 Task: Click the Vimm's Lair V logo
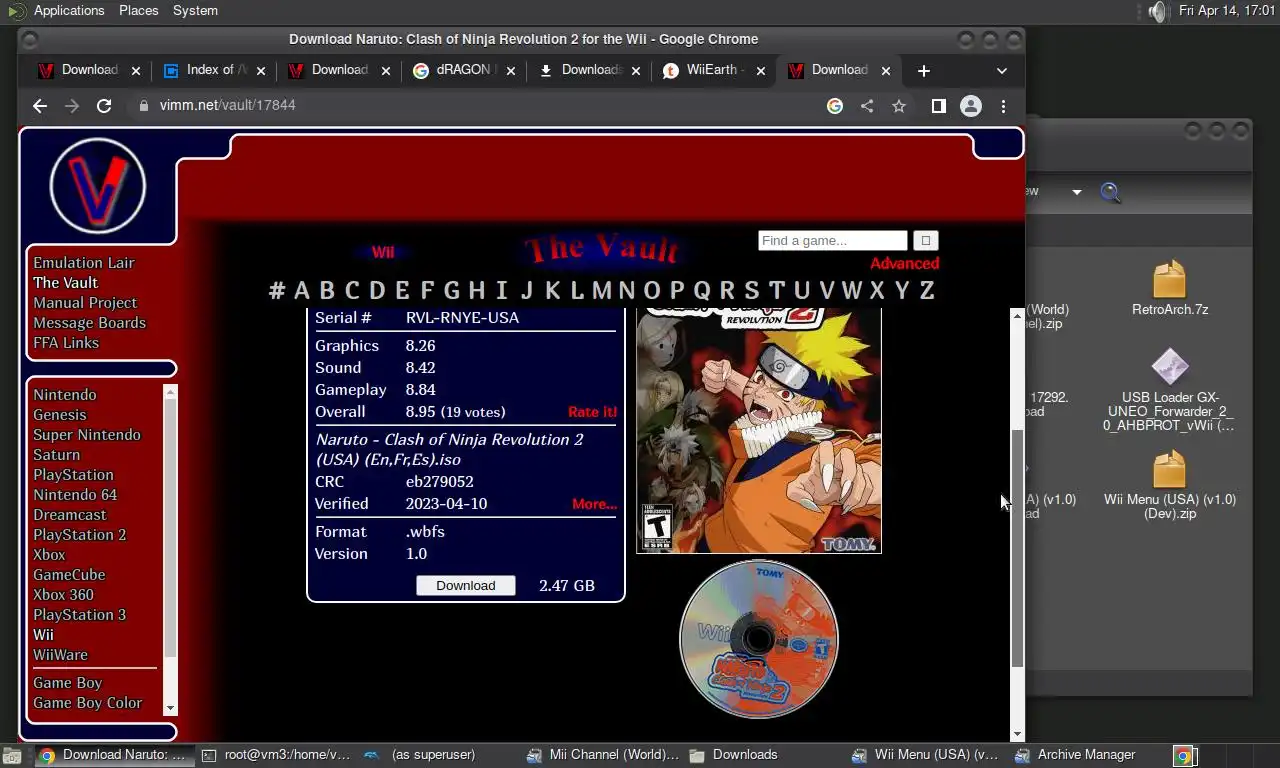97,186
